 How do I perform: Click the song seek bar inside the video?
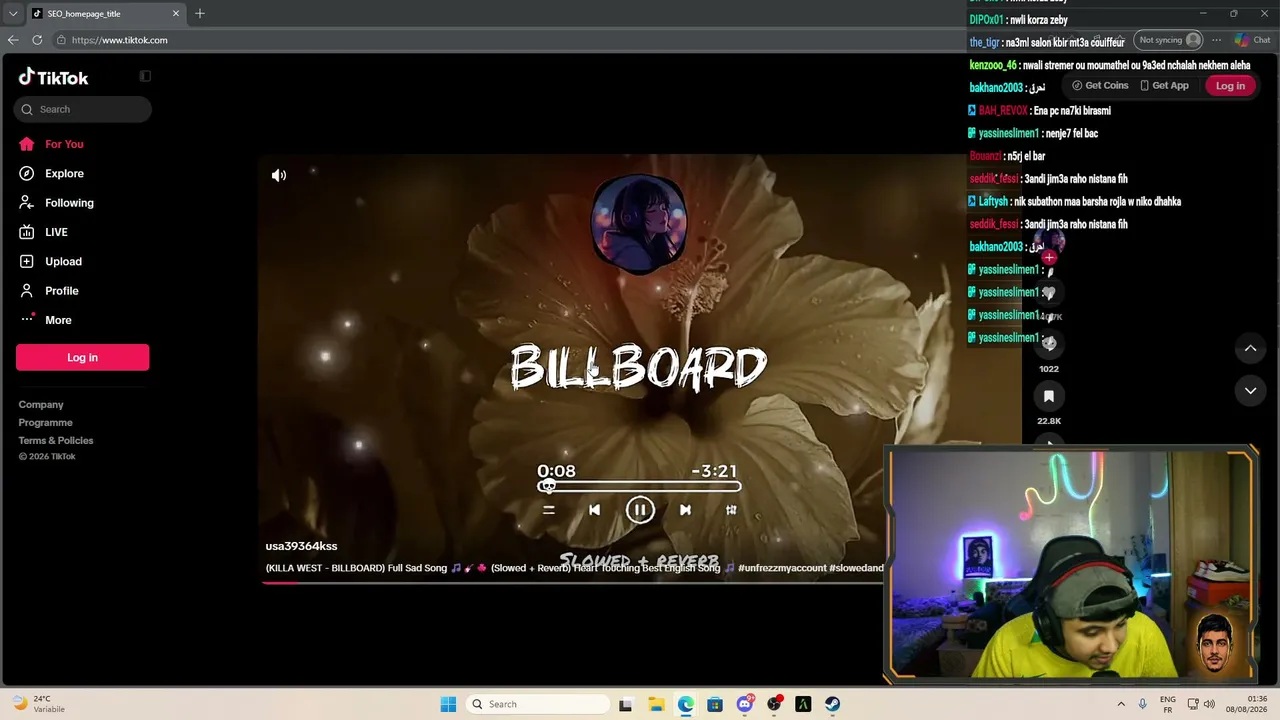pos(640,487)
